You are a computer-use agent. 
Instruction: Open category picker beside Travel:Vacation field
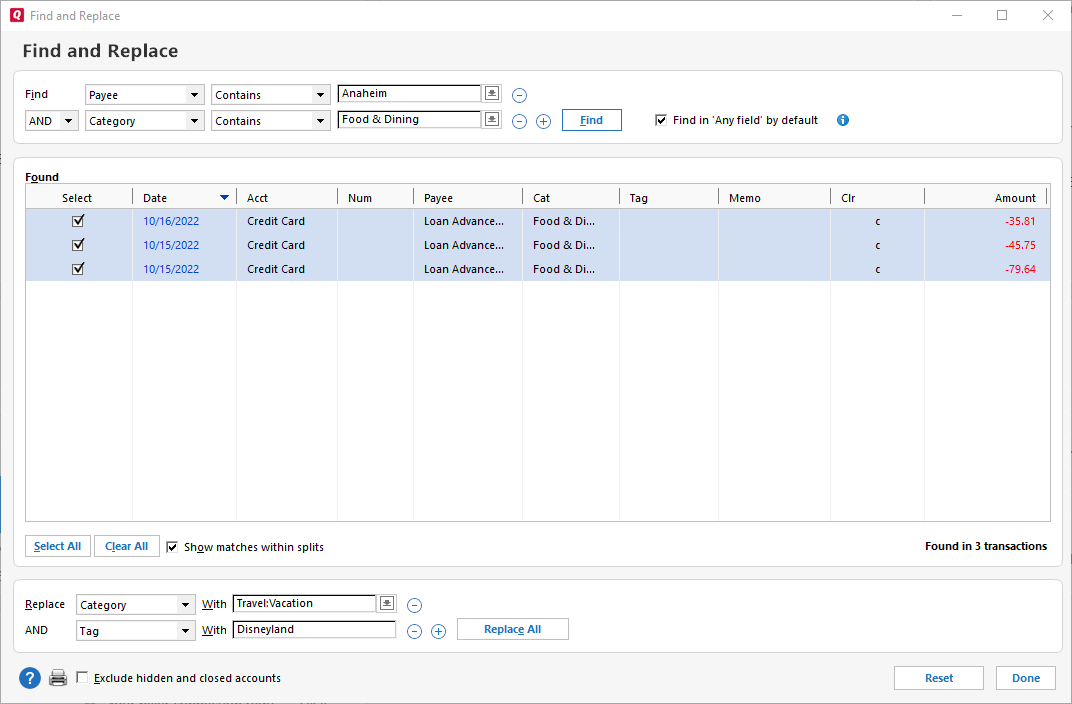[x=387, y=603]
